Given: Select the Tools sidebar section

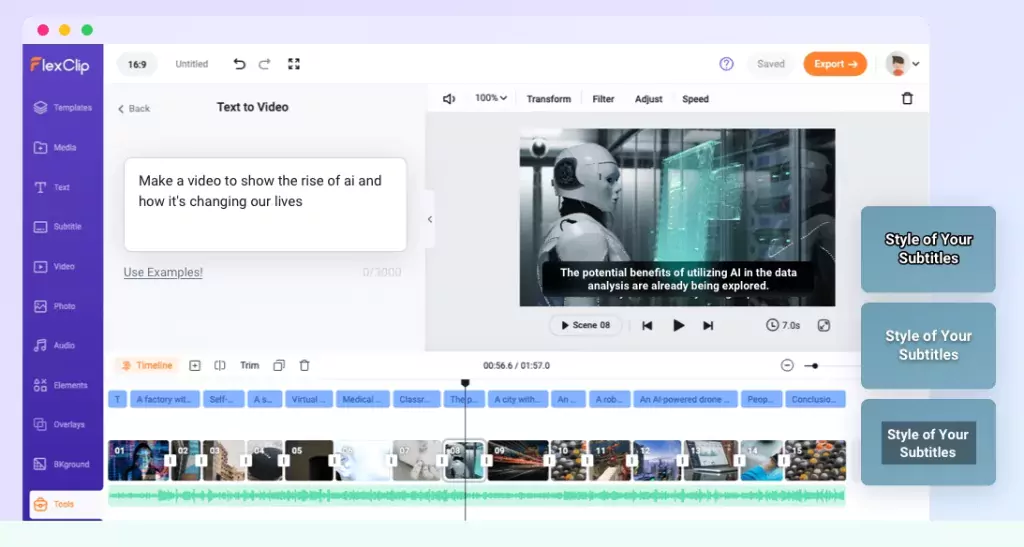Looking at the screenshot, I should tap(66, 504).
